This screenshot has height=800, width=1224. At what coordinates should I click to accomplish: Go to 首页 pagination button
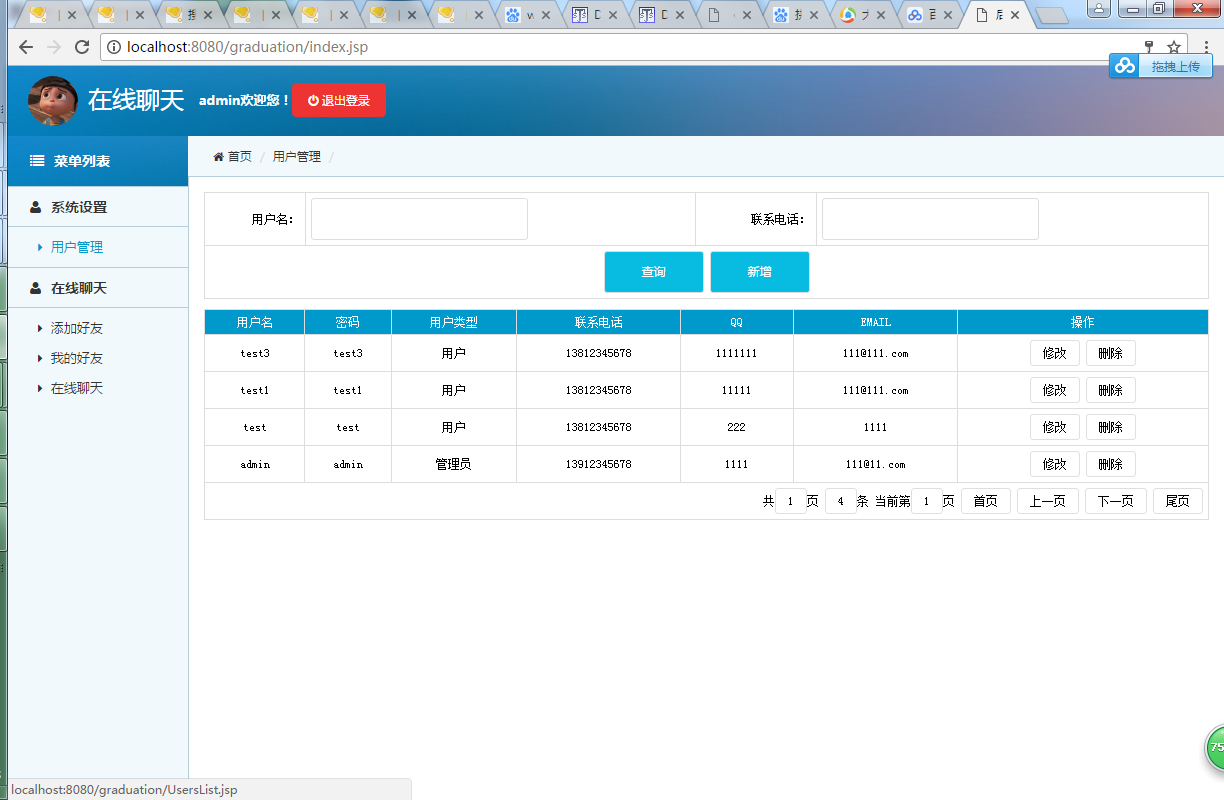point(986,501)
